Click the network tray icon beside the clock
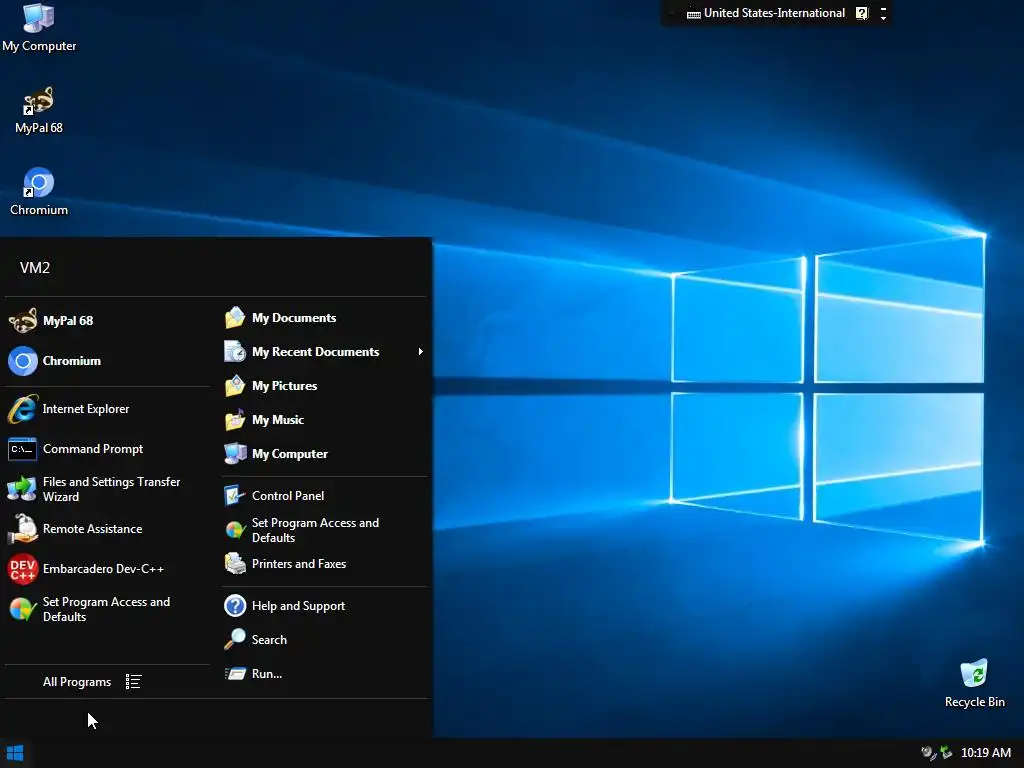This screenshot has height=768, width=1024. (x=946, y=753)
